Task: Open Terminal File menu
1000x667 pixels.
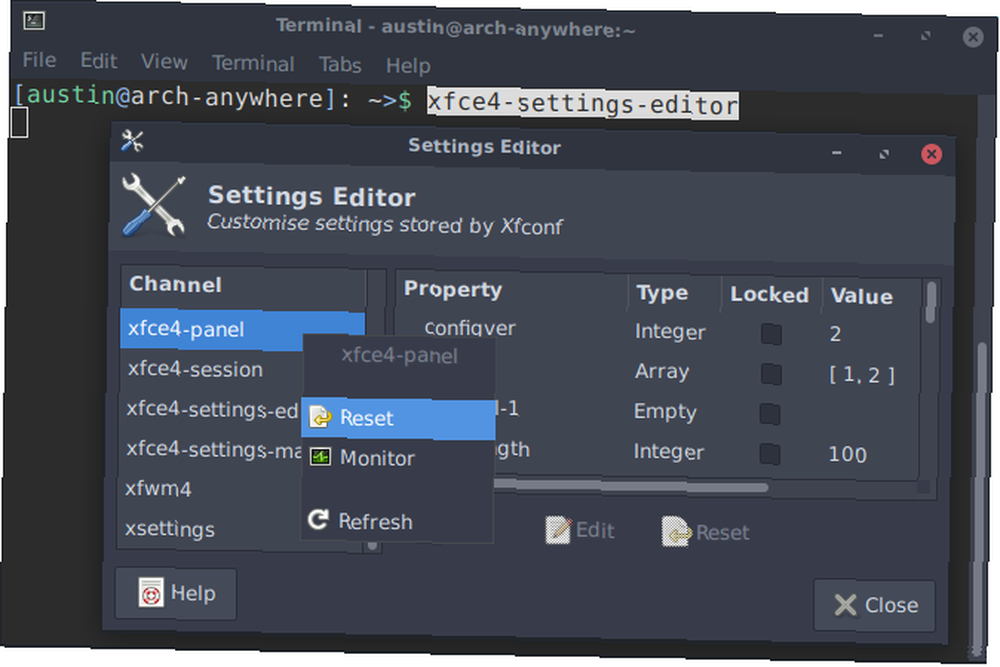Action: [x=39, y=60]
